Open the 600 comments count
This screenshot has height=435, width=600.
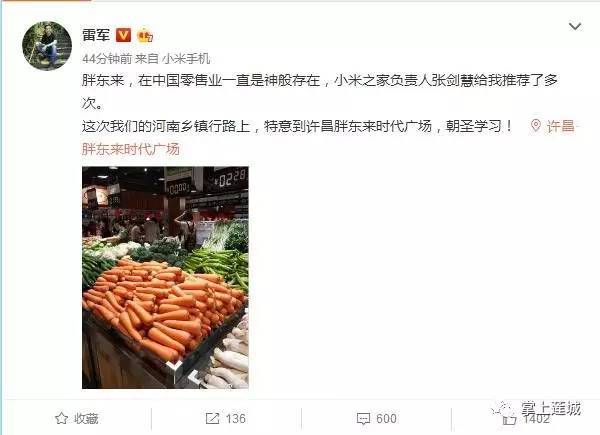tap(386, 419)
